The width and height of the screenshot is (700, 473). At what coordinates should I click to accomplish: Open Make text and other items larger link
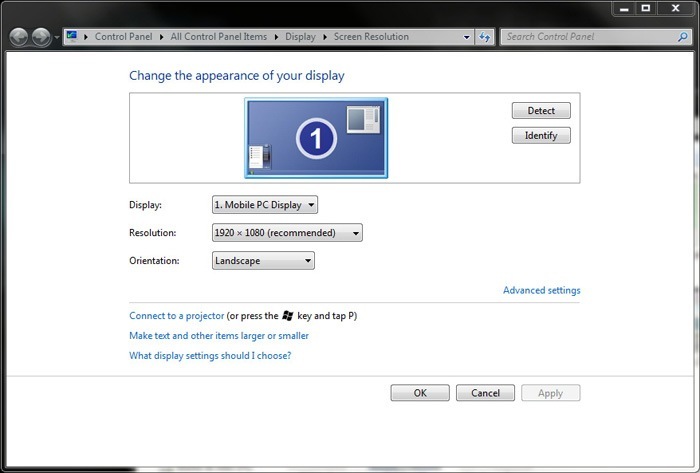point(219,336)
